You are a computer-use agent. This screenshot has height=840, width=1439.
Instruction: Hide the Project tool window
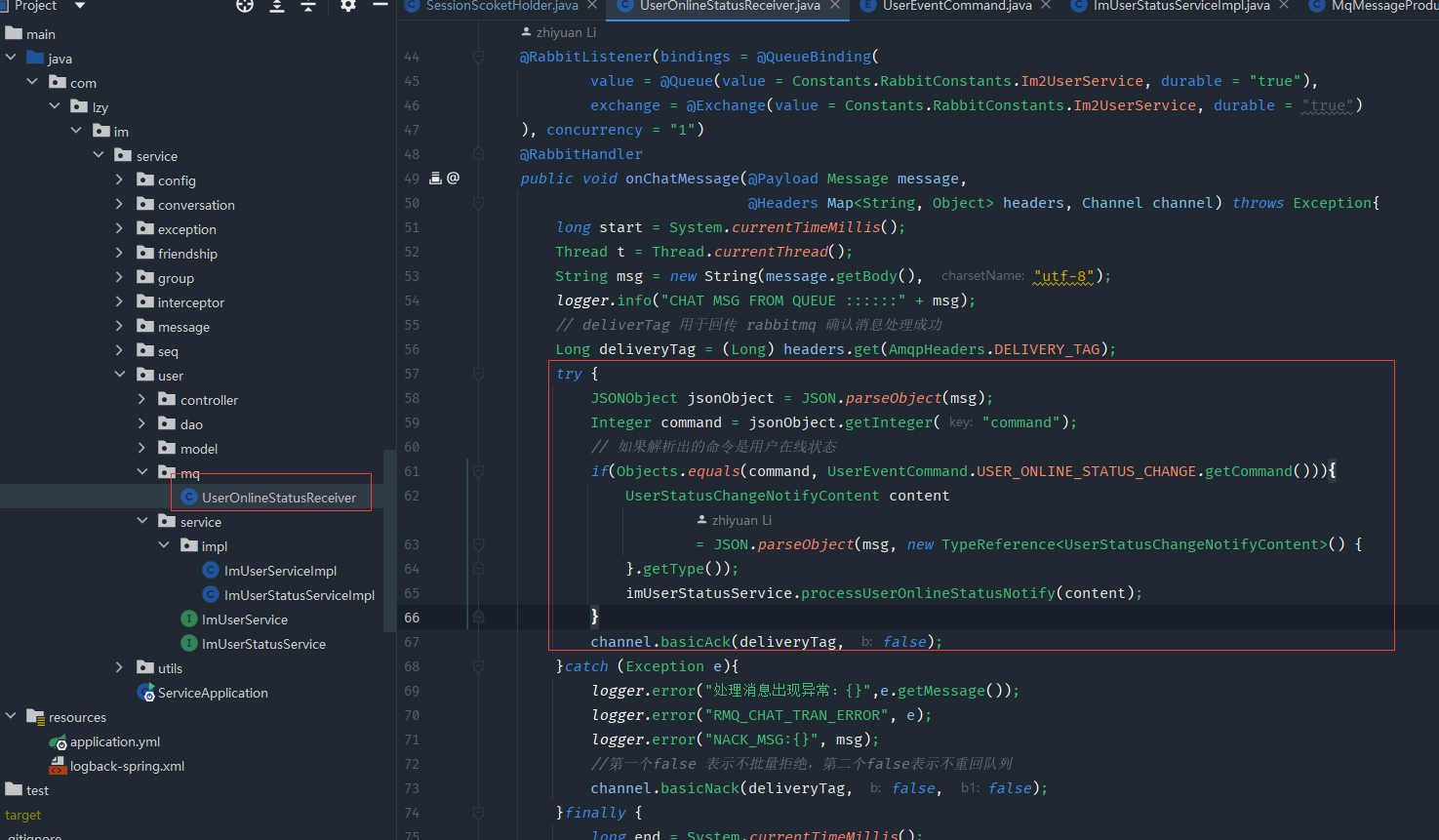click(380, 6)
